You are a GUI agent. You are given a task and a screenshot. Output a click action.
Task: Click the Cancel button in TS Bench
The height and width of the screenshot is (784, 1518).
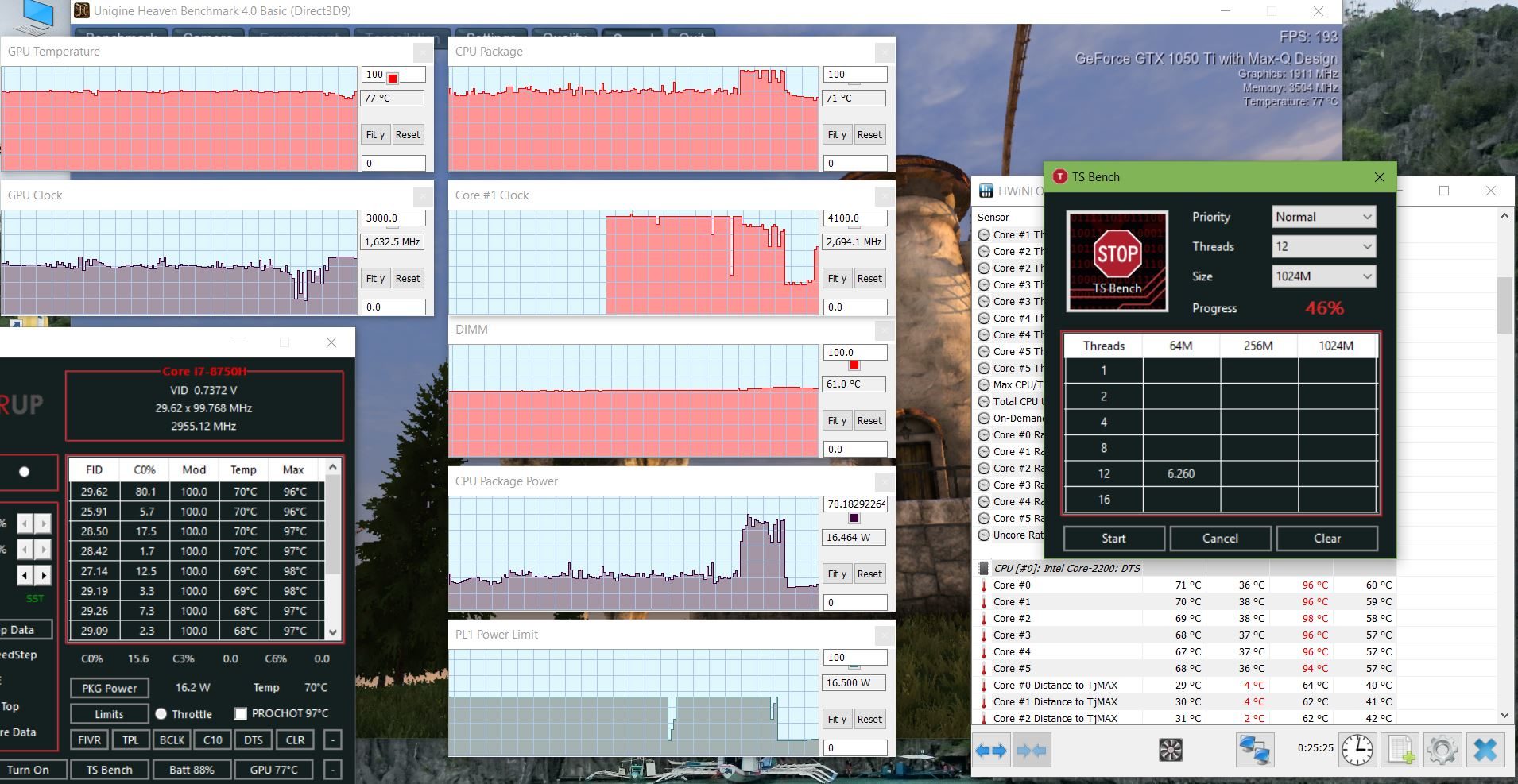coord(1220,538)
